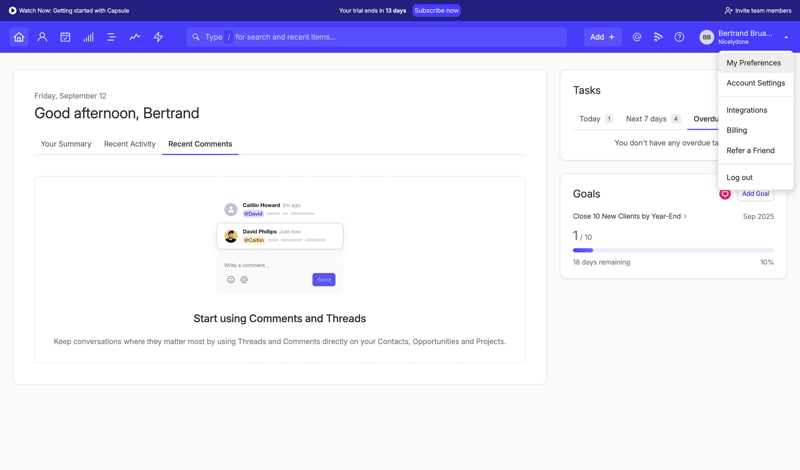Click the goal progress bar
This screenshot has height=470, width=800.
coord(673,251)
